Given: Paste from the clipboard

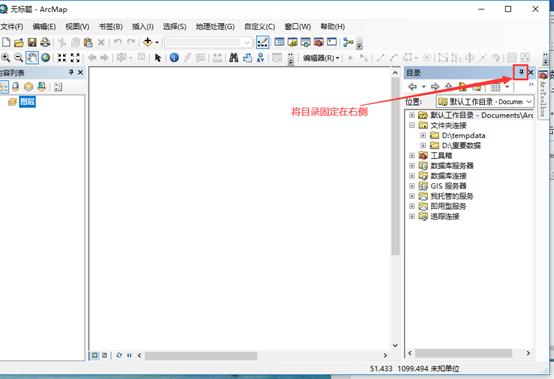Looking at the screenshot, I should tap(88, 43).
